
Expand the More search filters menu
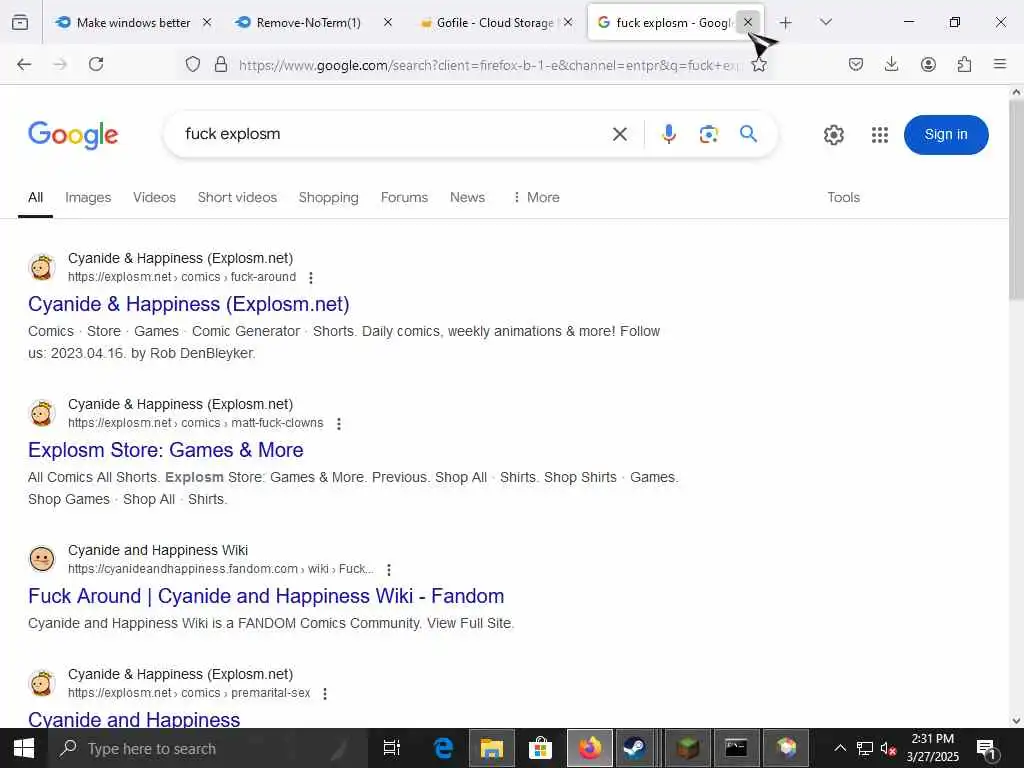(x=536, y=197)
